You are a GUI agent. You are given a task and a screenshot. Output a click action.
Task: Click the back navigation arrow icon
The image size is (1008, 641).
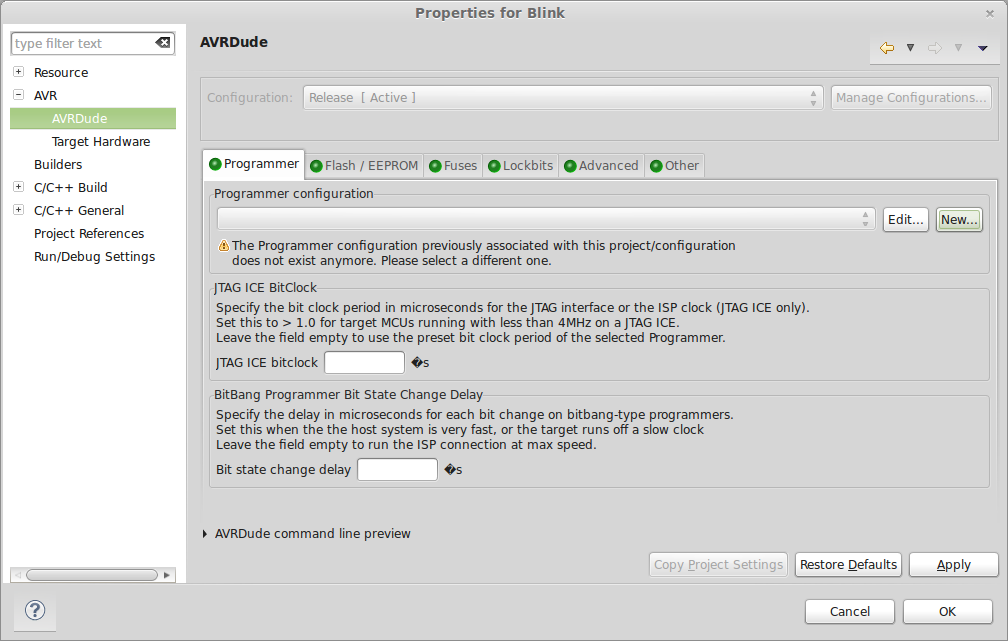886,47
